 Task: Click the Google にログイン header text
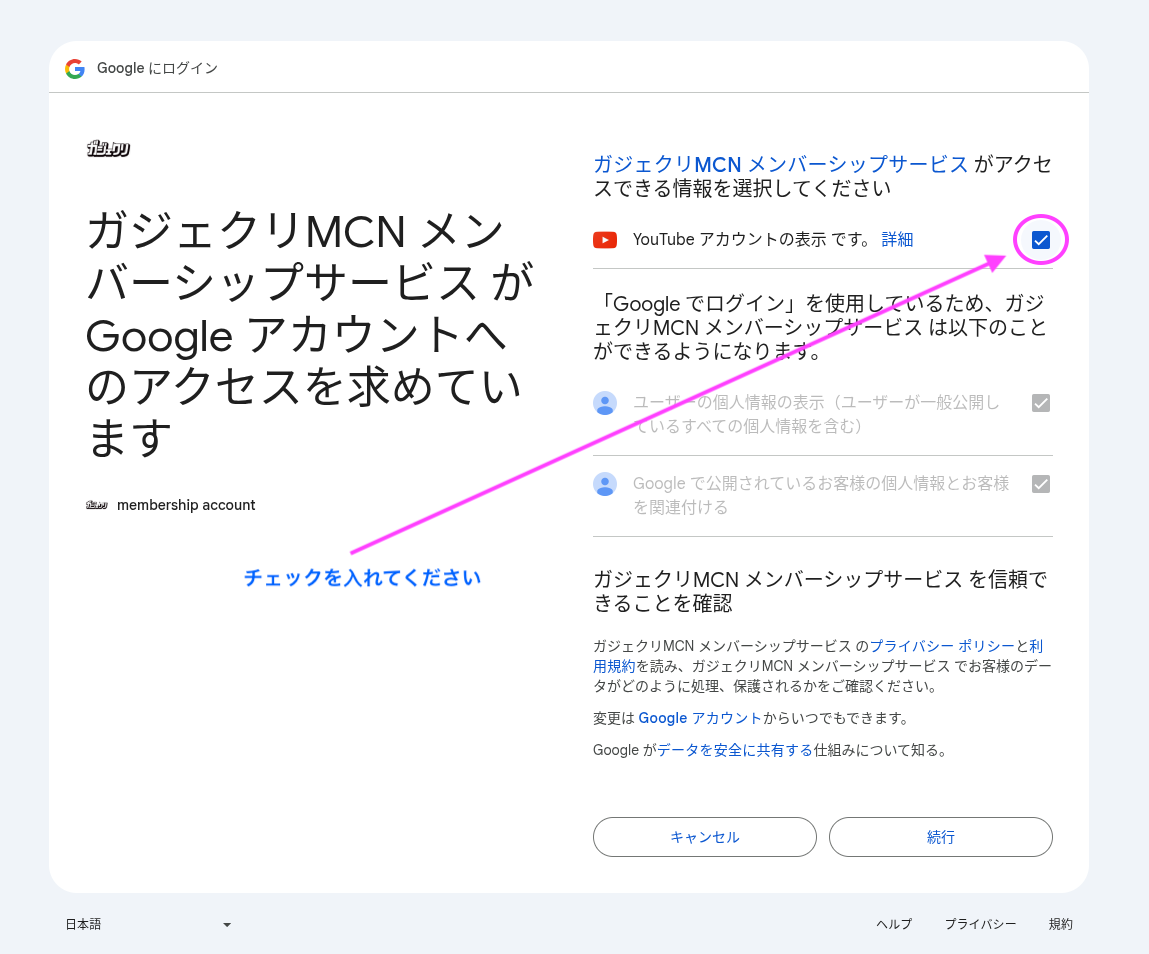pyautogui.click(x=158, y=68)
